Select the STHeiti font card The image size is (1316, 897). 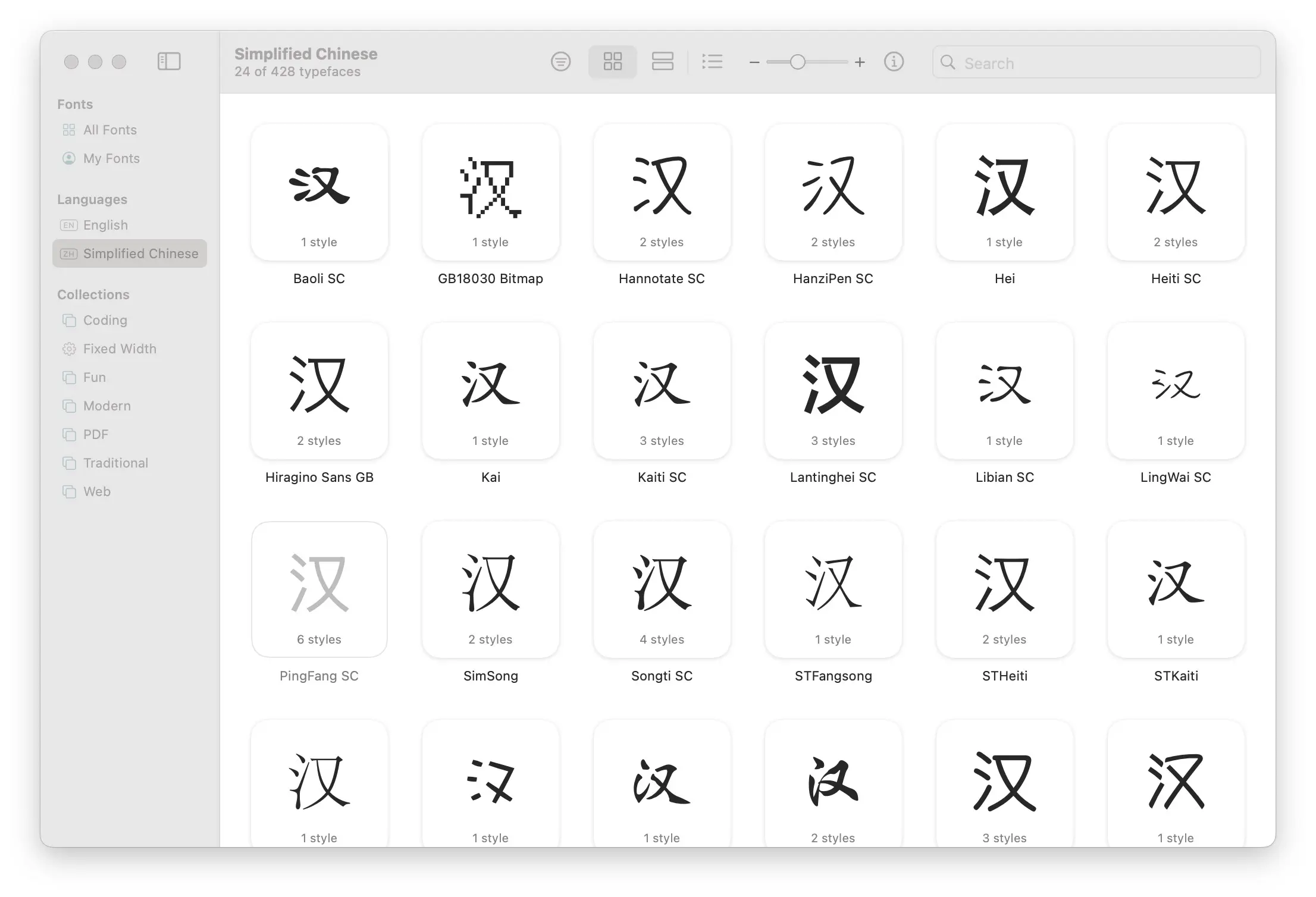tap(1005, 589)
